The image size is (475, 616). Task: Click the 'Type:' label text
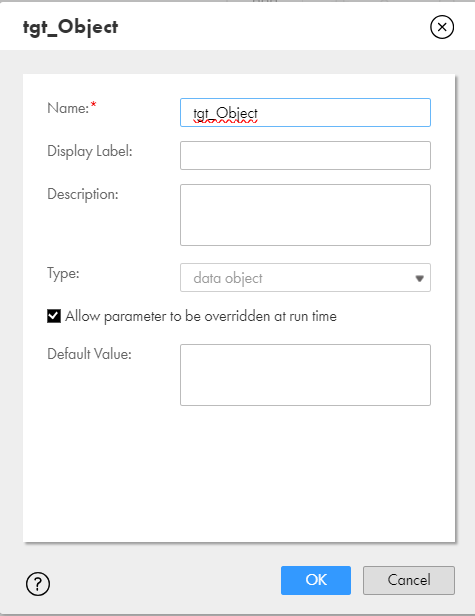(63, 273)
